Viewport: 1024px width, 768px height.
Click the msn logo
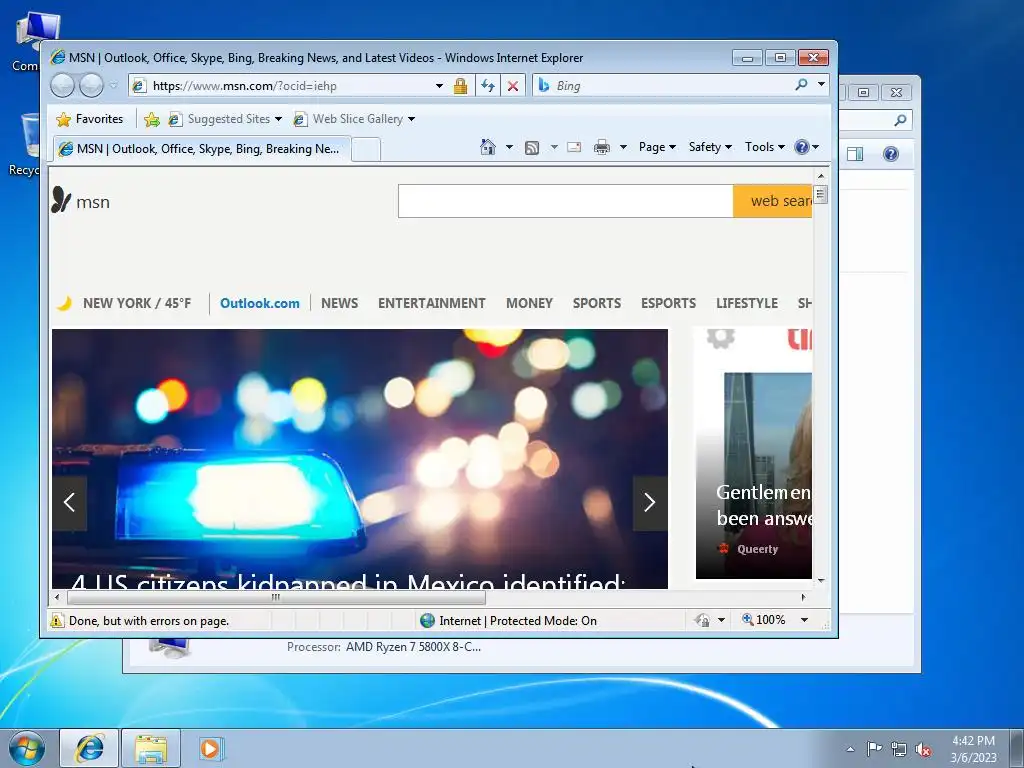tap(80, 201)
